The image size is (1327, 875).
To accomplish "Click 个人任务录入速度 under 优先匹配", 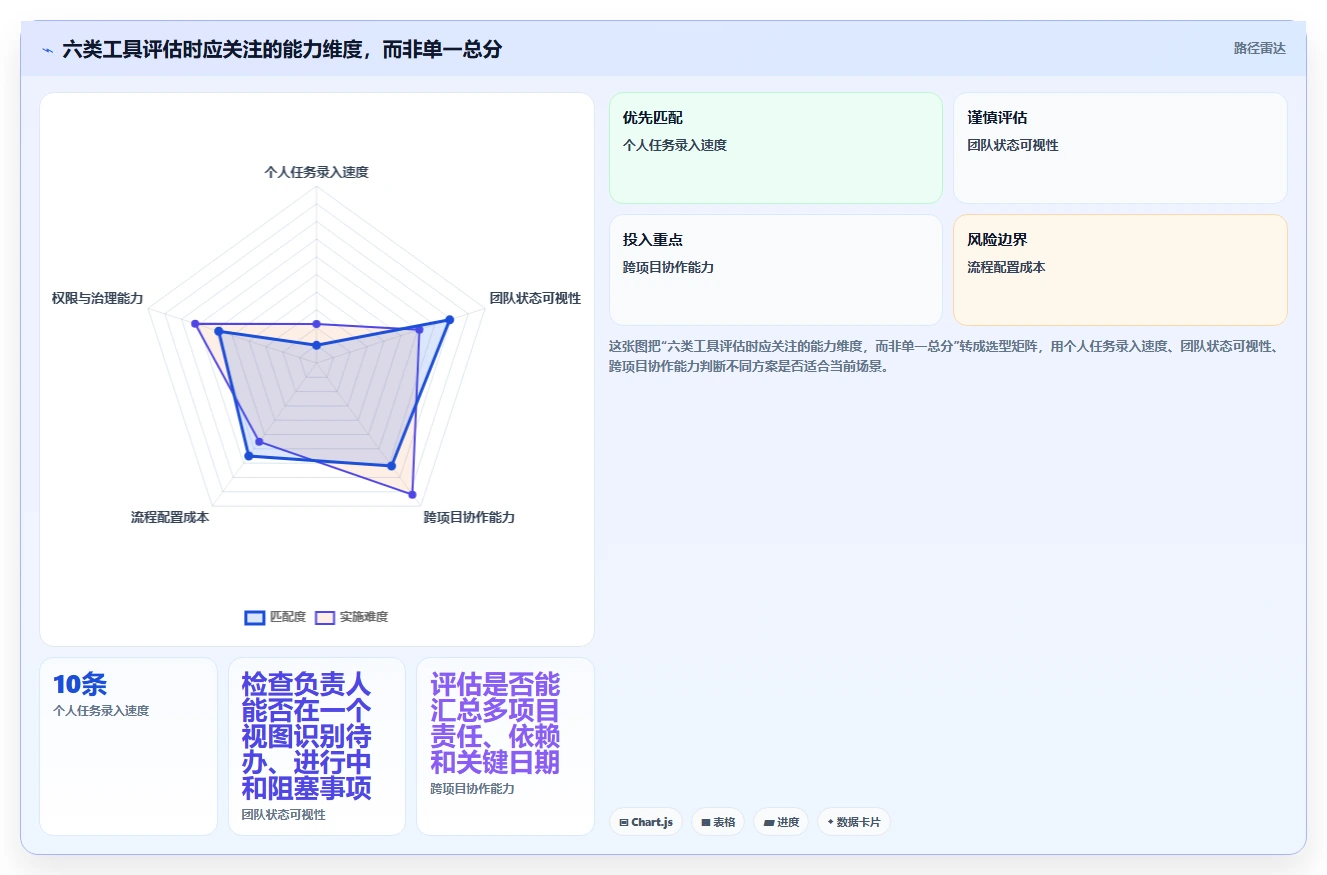I will point(675,145).
